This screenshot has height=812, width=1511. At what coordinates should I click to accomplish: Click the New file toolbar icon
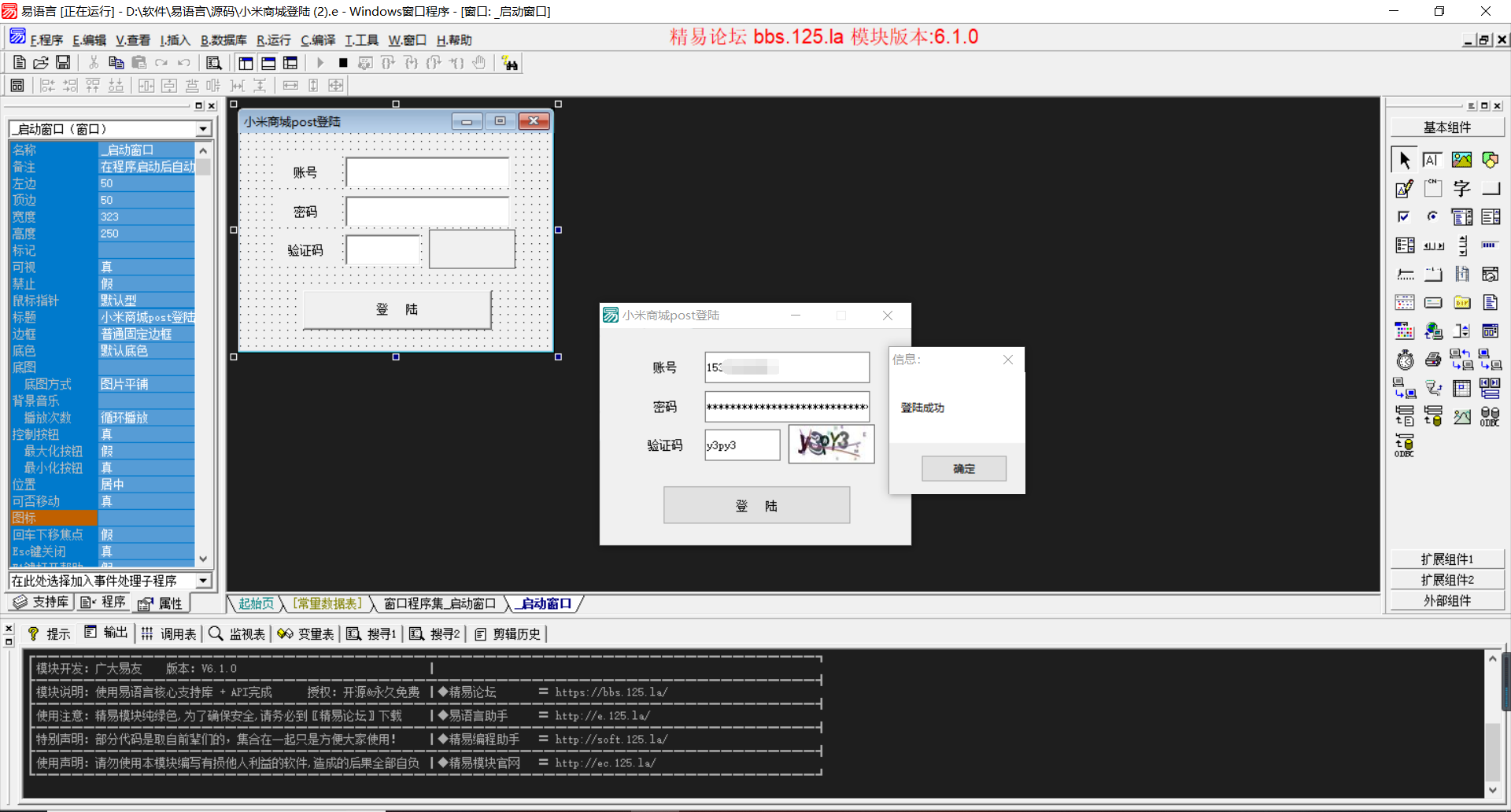pyautogui.click(x=20, y=63)
